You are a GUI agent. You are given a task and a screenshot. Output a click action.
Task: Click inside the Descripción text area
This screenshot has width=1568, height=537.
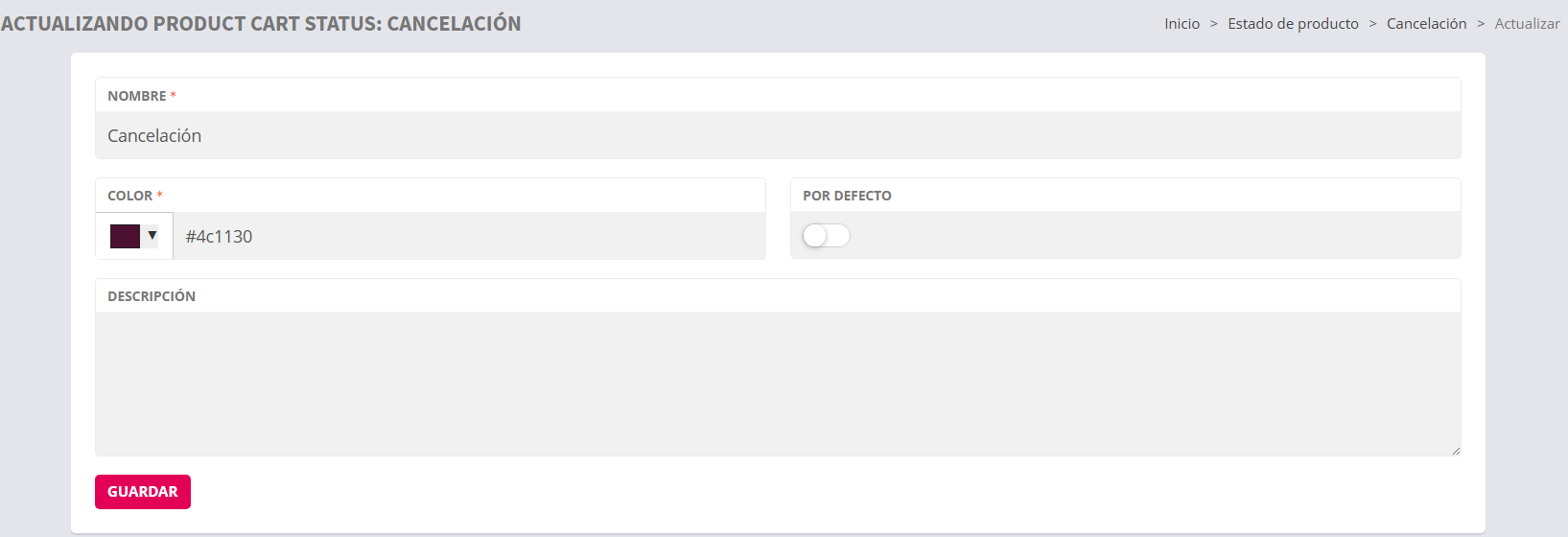click(777, 384)
